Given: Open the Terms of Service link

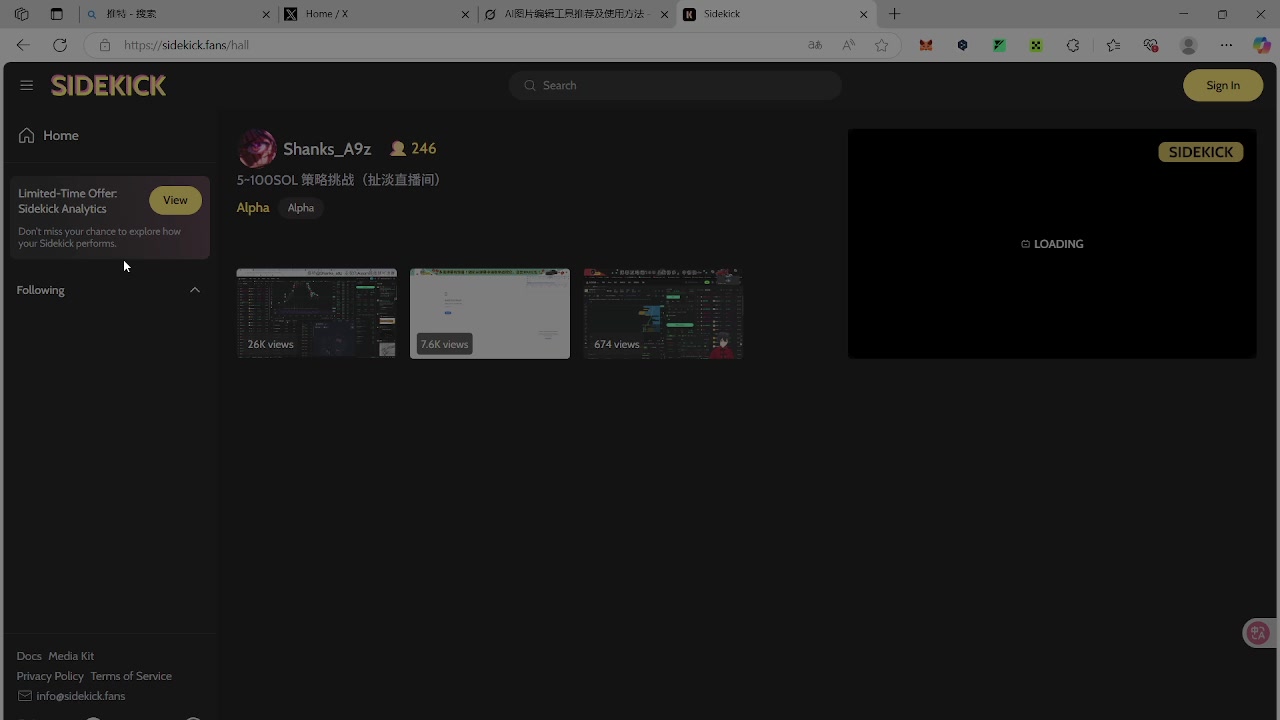Looking at the screenshot, I should tap(131, 676).
